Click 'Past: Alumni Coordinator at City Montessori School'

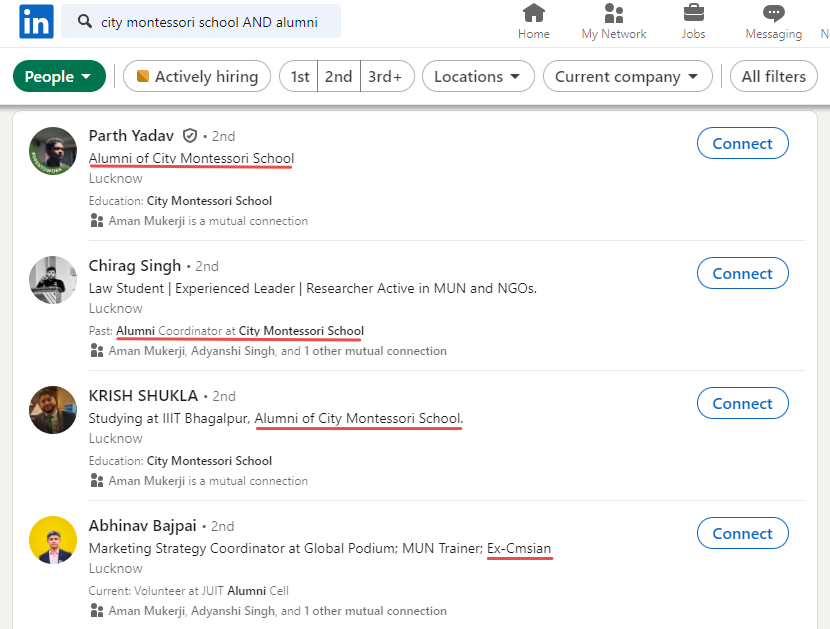point(226,331)
